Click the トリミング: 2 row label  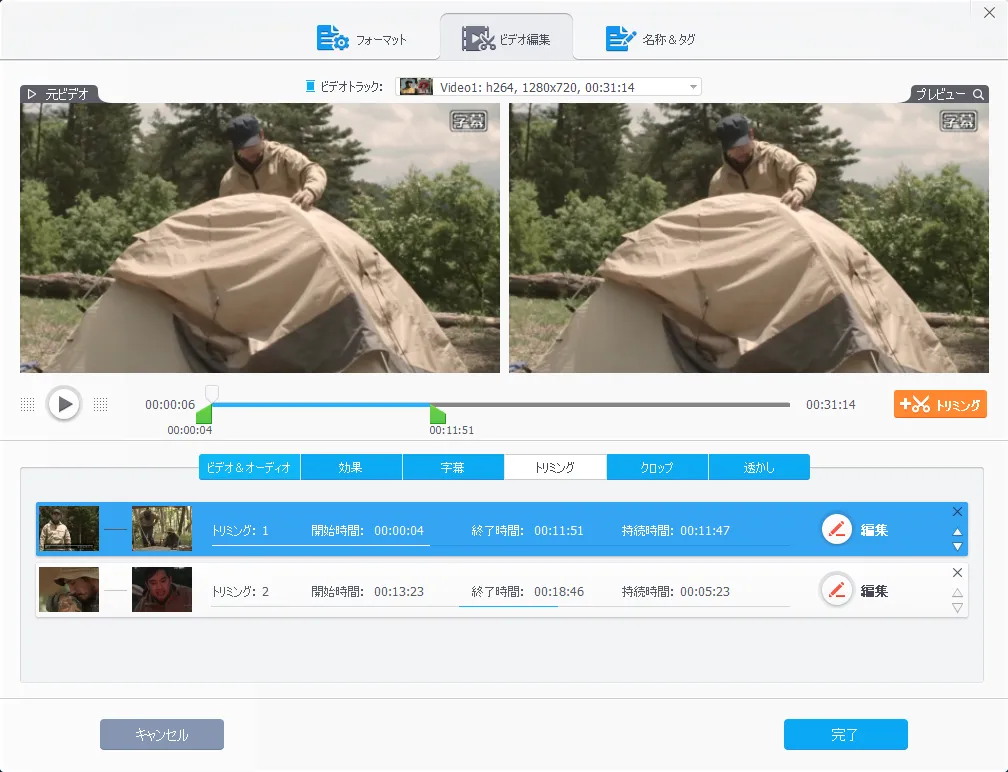pos(240,591)
